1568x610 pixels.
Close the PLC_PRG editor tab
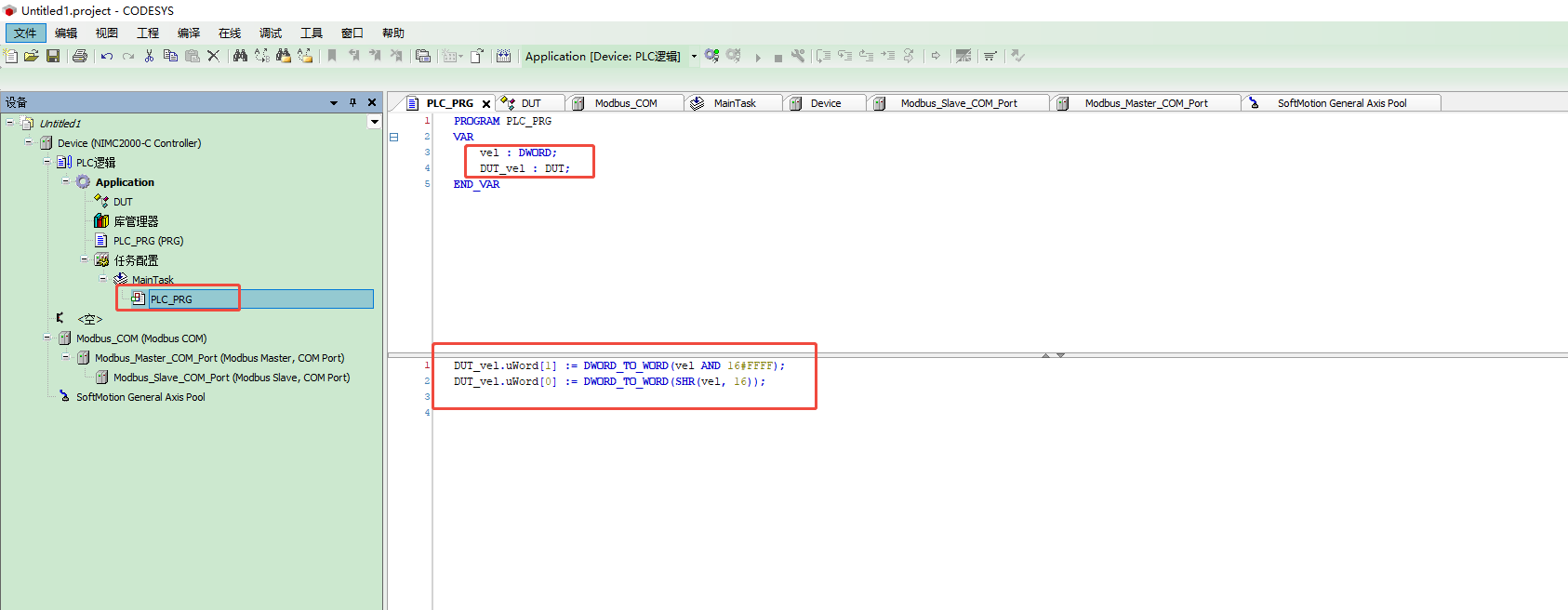pos(485,104)
